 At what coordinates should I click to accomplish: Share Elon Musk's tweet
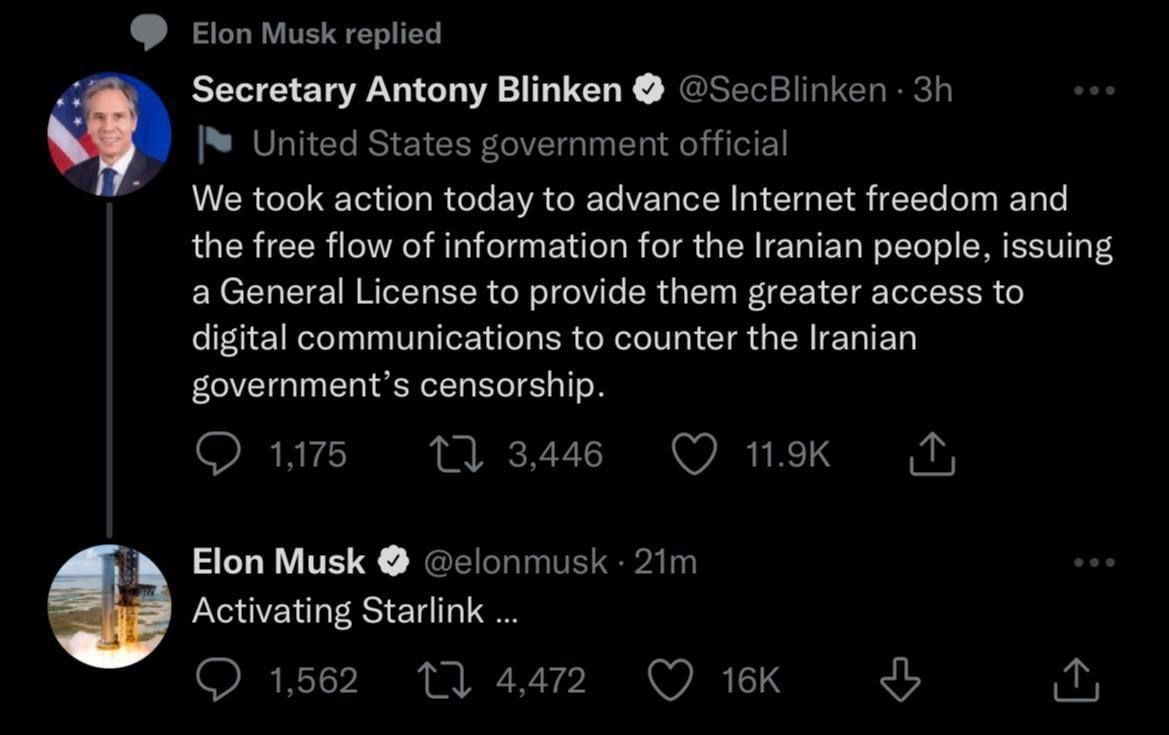(x=1076, y=681)
